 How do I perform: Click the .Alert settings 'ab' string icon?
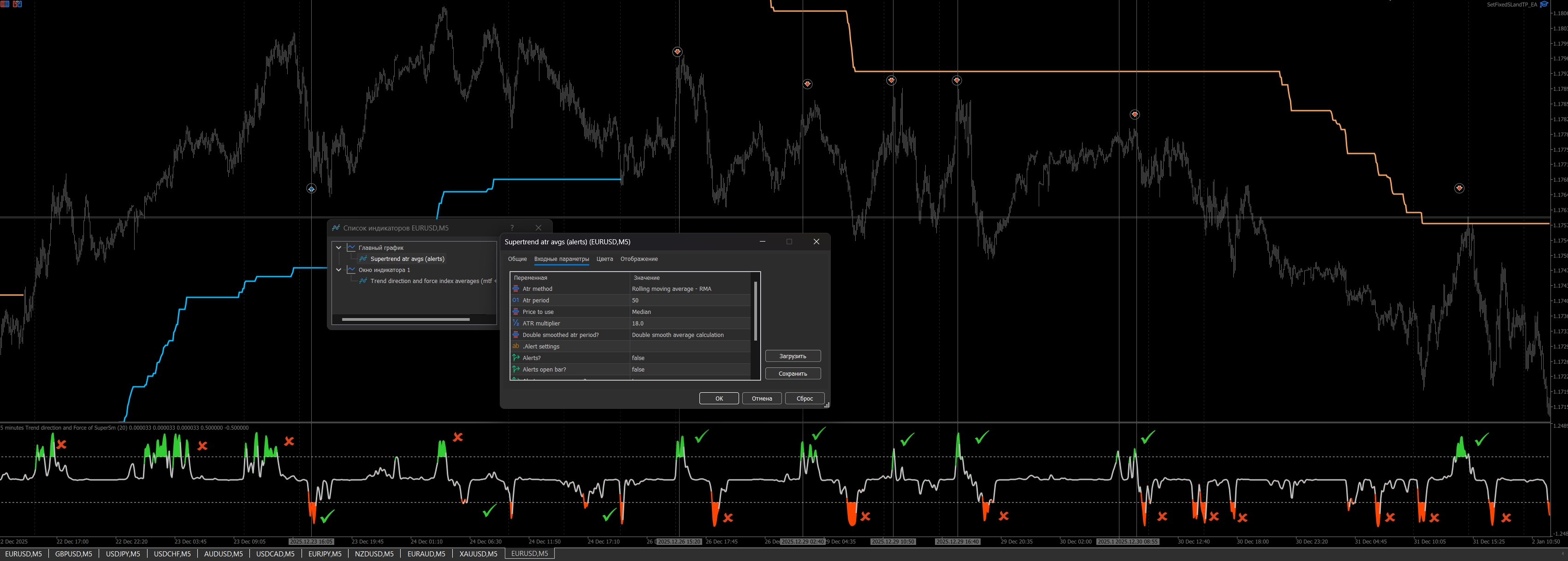(515, 346)
